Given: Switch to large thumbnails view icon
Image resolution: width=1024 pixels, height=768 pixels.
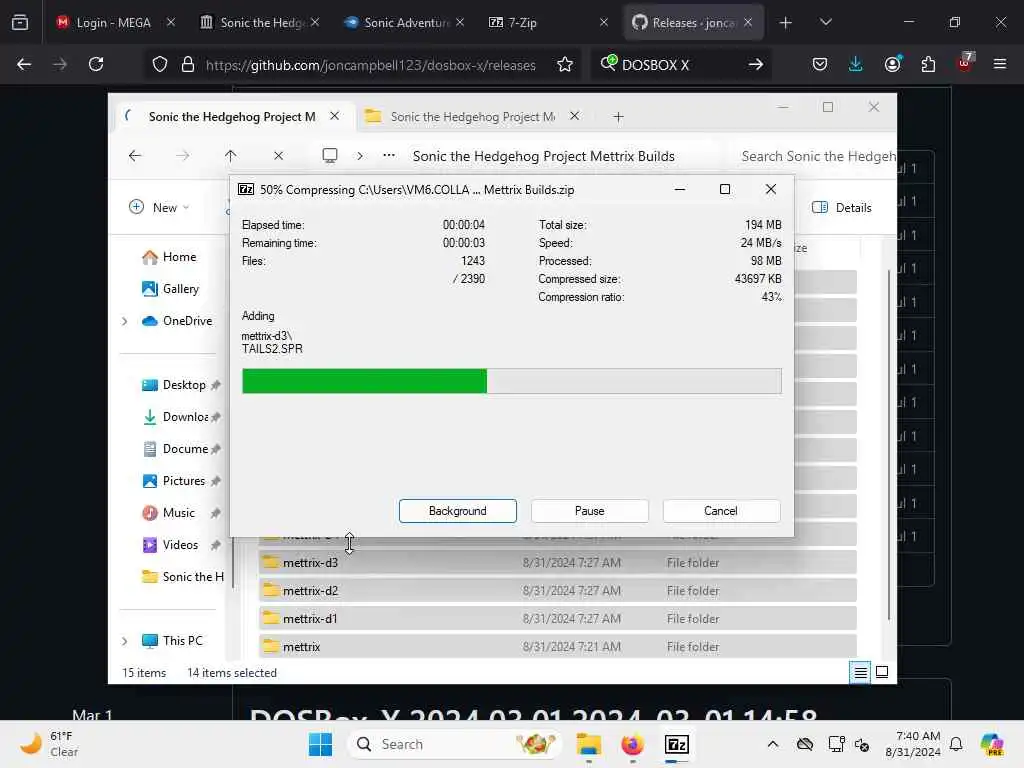Looking at the screenshot, I should point(882,672).
